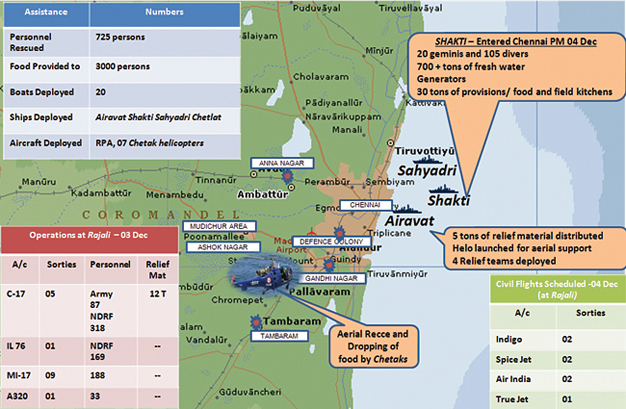Click the 'Triplicane' place name
The image size is (626, 409).
[389, 233]
